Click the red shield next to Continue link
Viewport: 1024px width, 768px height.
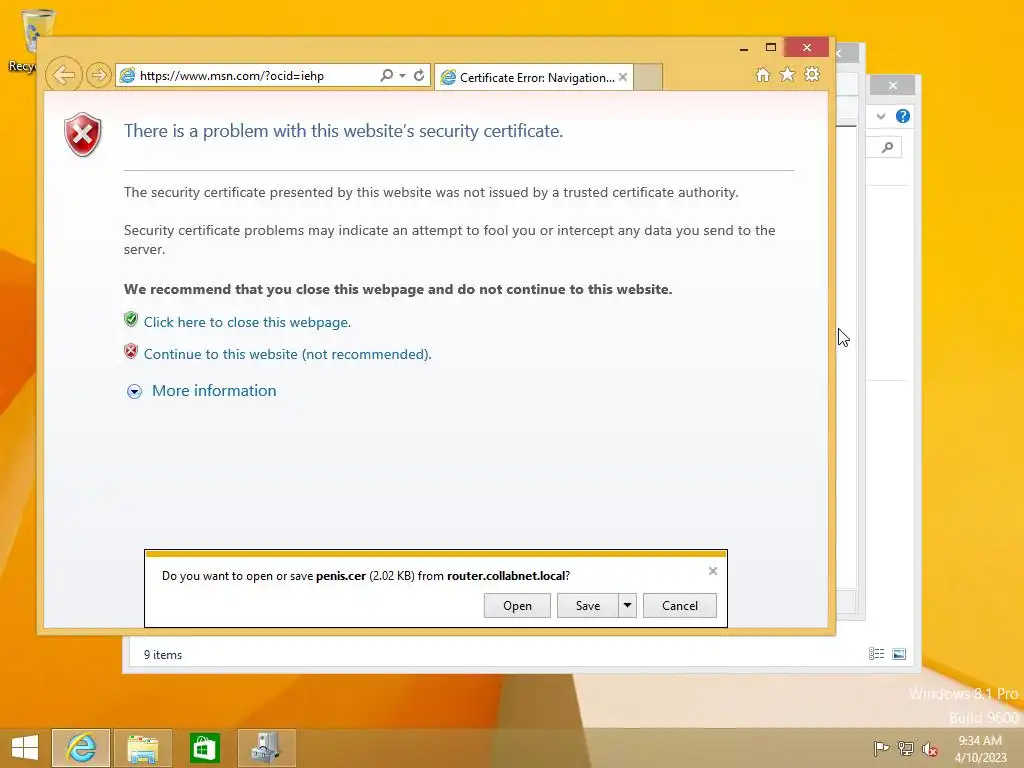coord(131,351)
